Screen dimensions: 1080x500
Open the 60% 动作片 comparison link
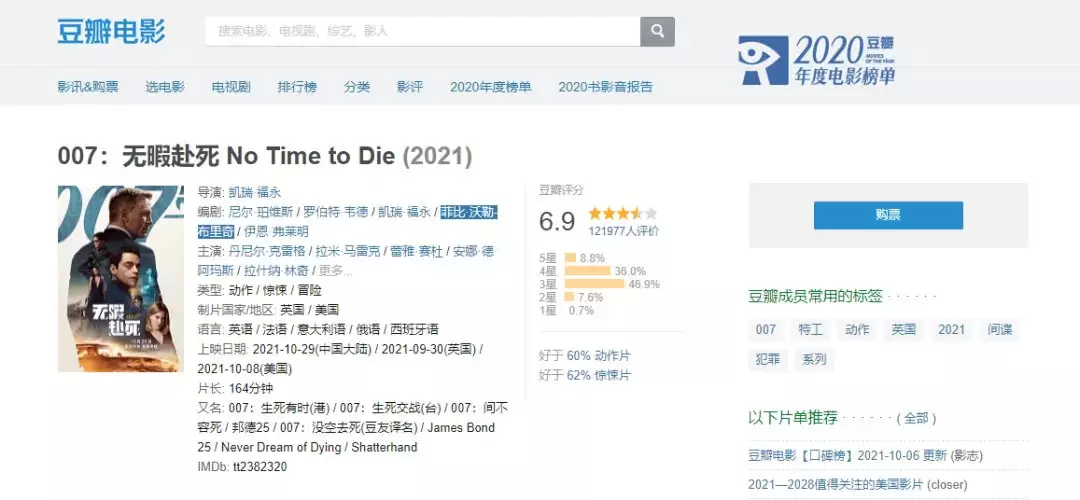click(598, 356)
